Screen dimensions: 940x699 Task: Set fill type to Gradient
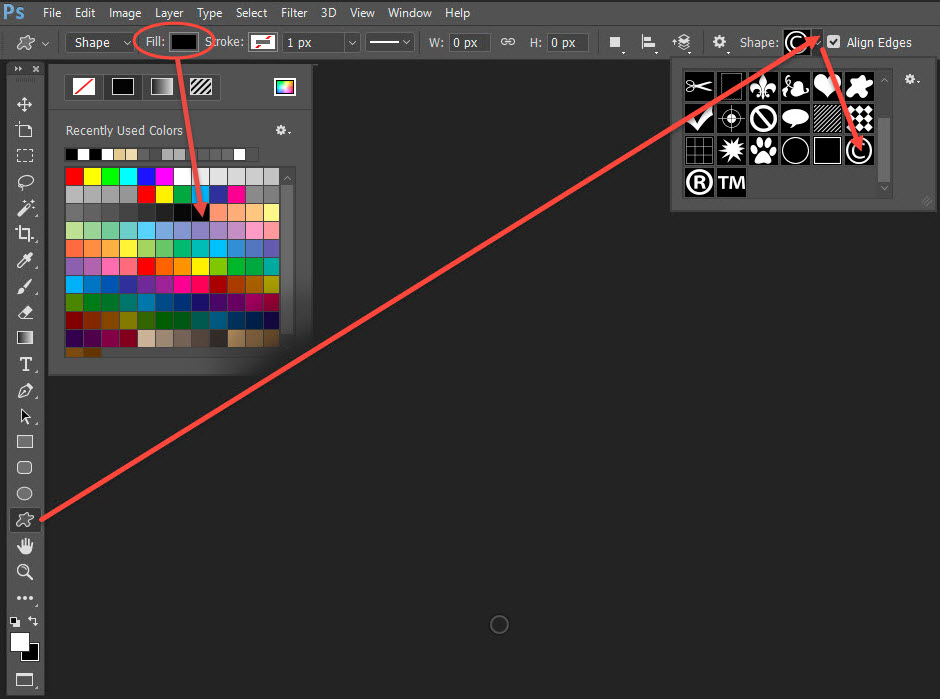coord(162,87)
